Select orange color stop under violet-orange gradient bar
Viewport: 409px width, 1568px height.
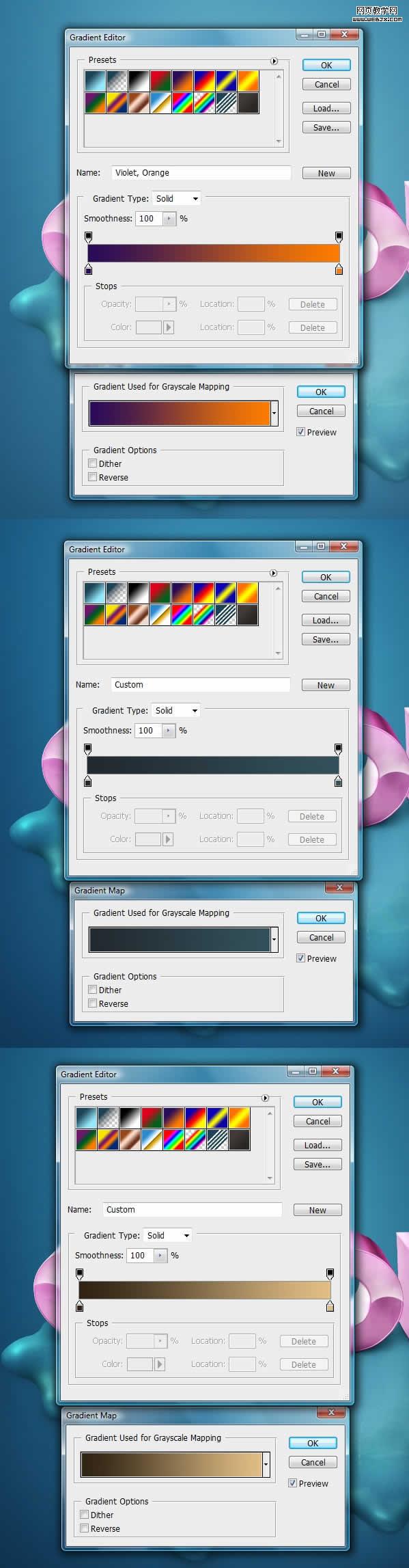[x=339, y=269]
